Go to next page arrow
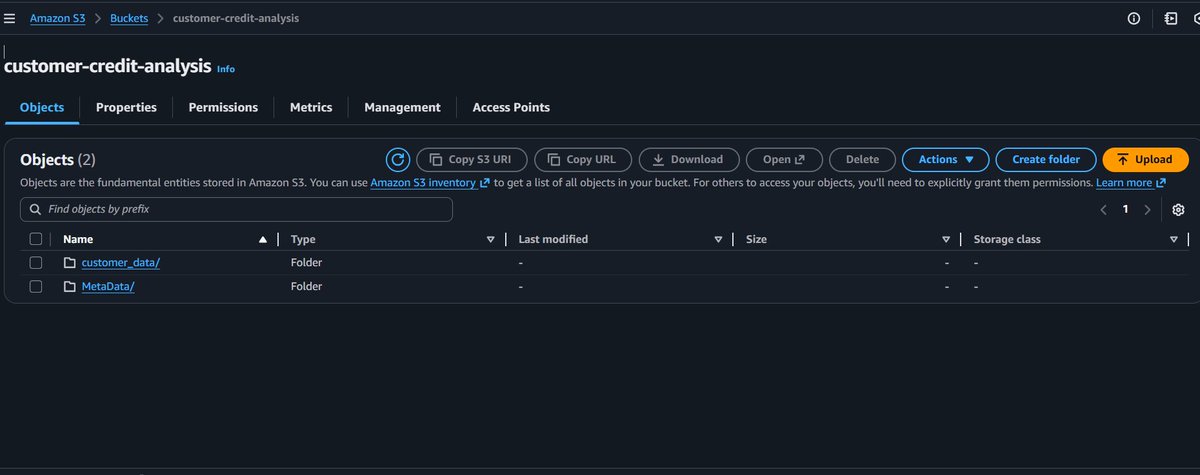This screenshot has height=475, width=1200. [x=1147, y=210]
